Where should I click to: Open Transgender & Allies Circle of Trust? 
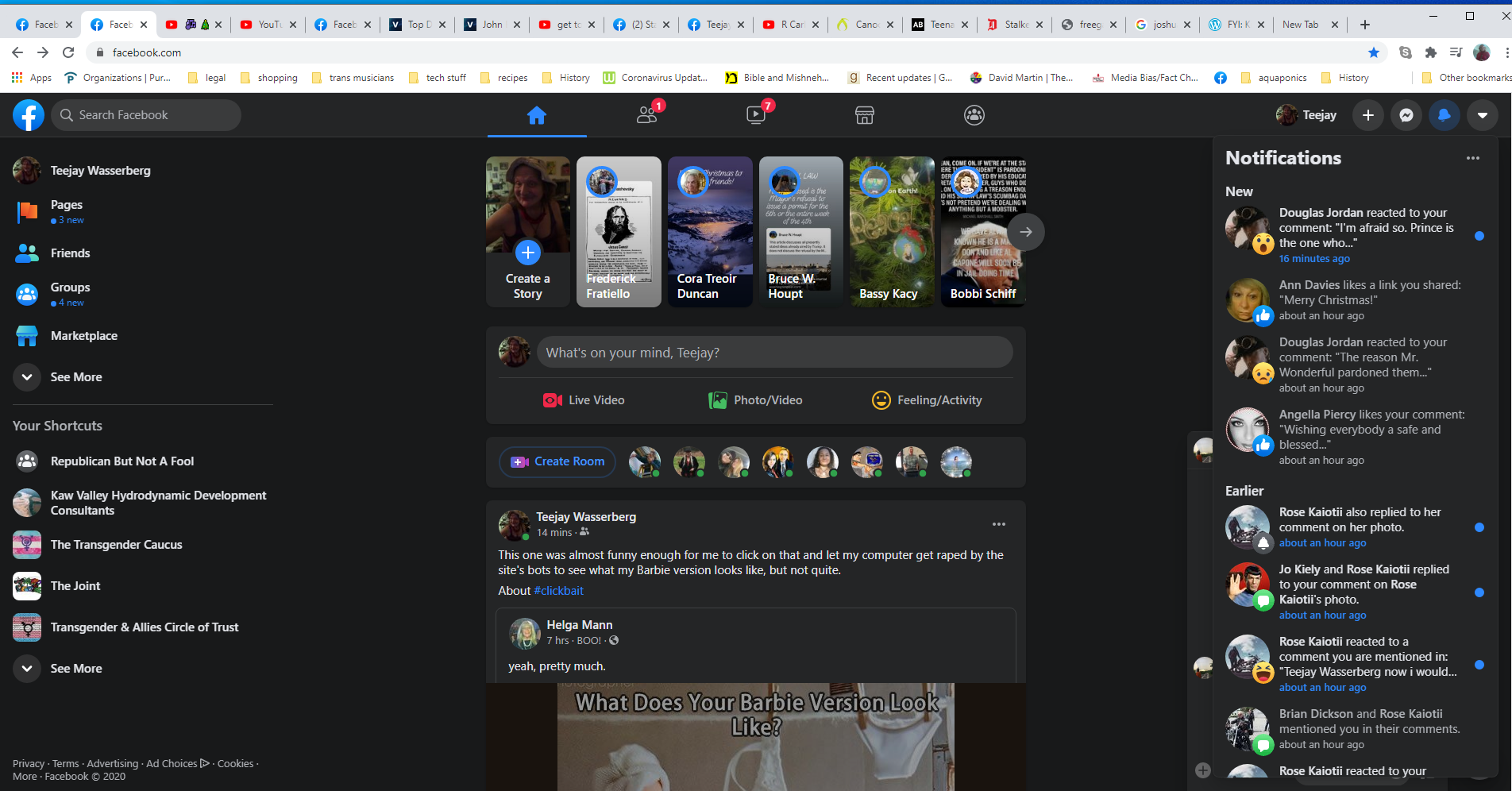pyautogui.click(x=143, y=627)
